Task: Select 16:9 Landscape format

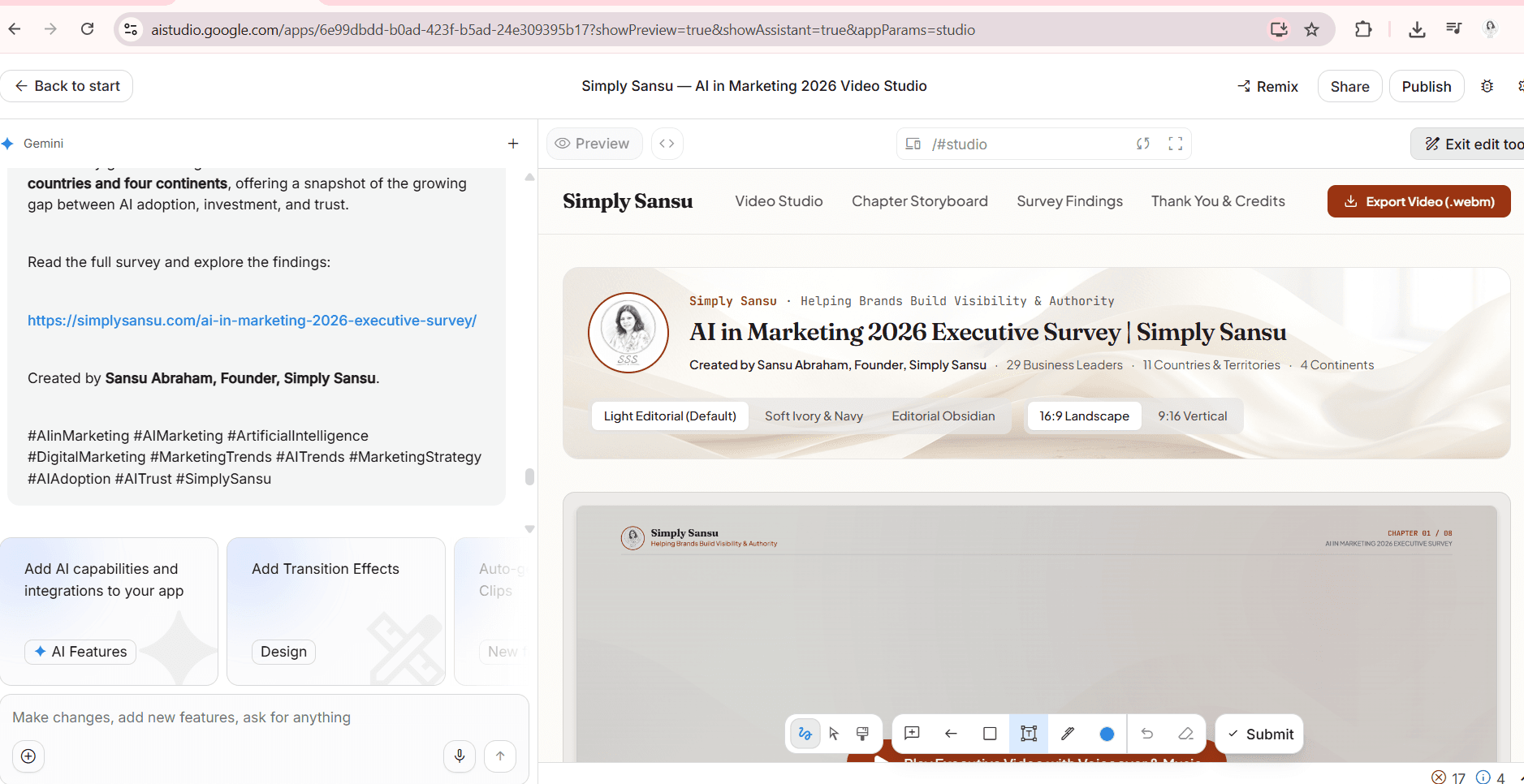Action: [x=1084, y=416]
